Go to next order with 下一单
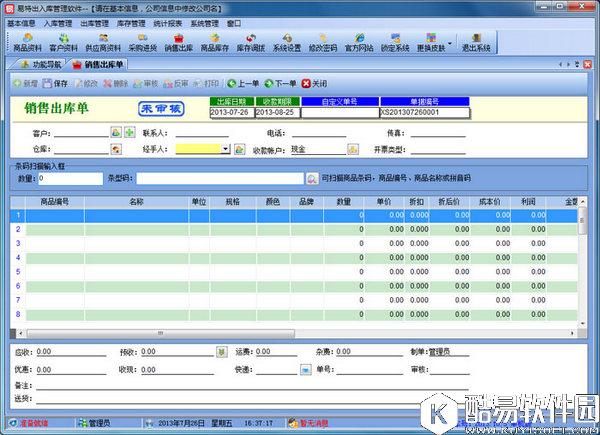This screenshot has height=435, width=600. (280, 83)
